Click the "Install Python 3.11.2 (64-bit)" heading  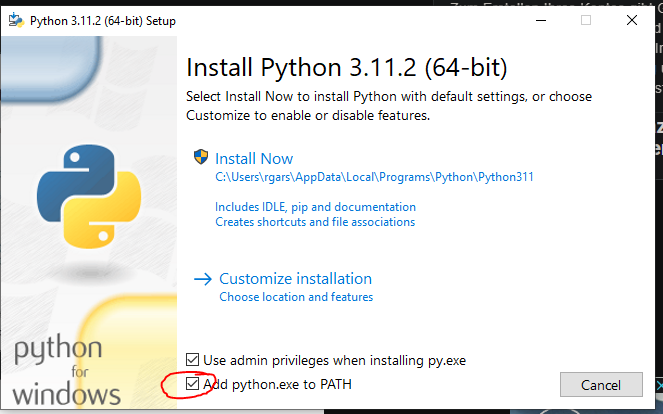pyautogui.click(x=347, y=68)
